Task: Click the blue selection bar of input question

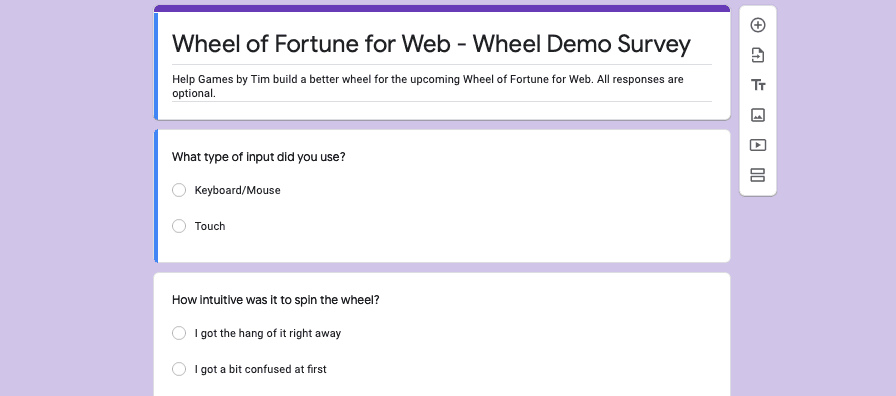Action: tap(155, 196)
